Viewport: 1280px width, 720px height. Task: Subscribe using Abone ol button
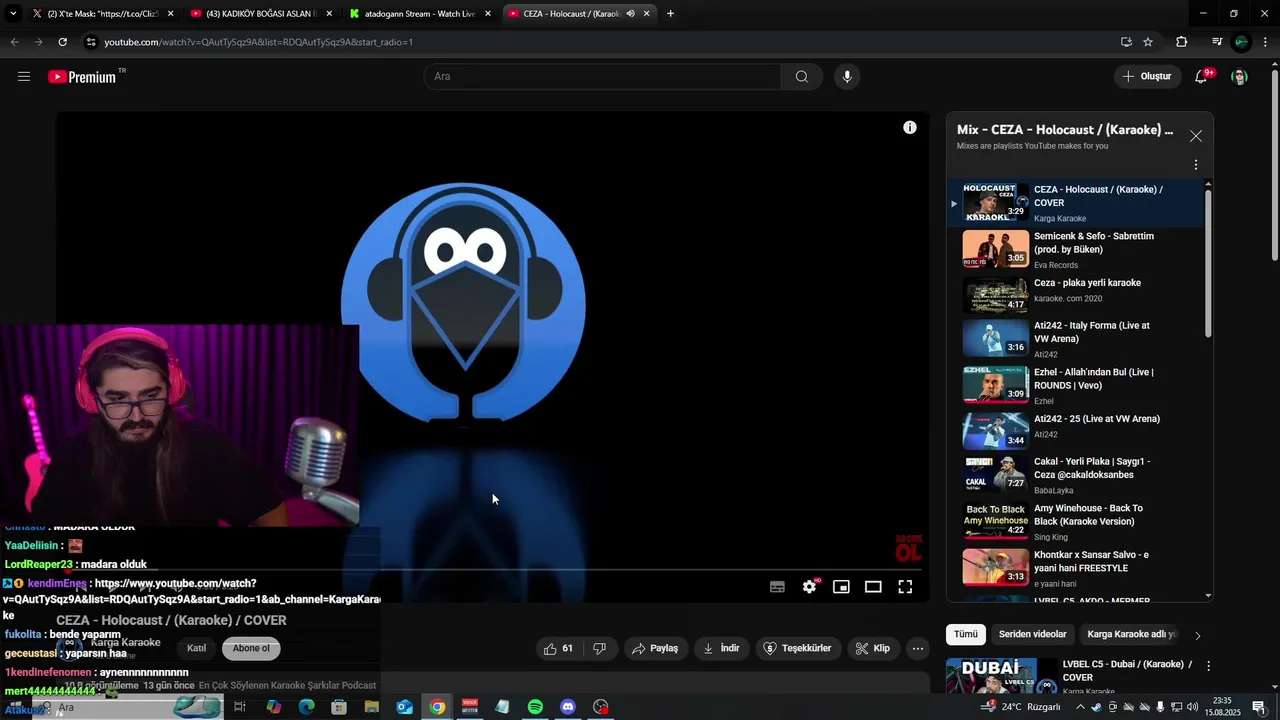251,648
